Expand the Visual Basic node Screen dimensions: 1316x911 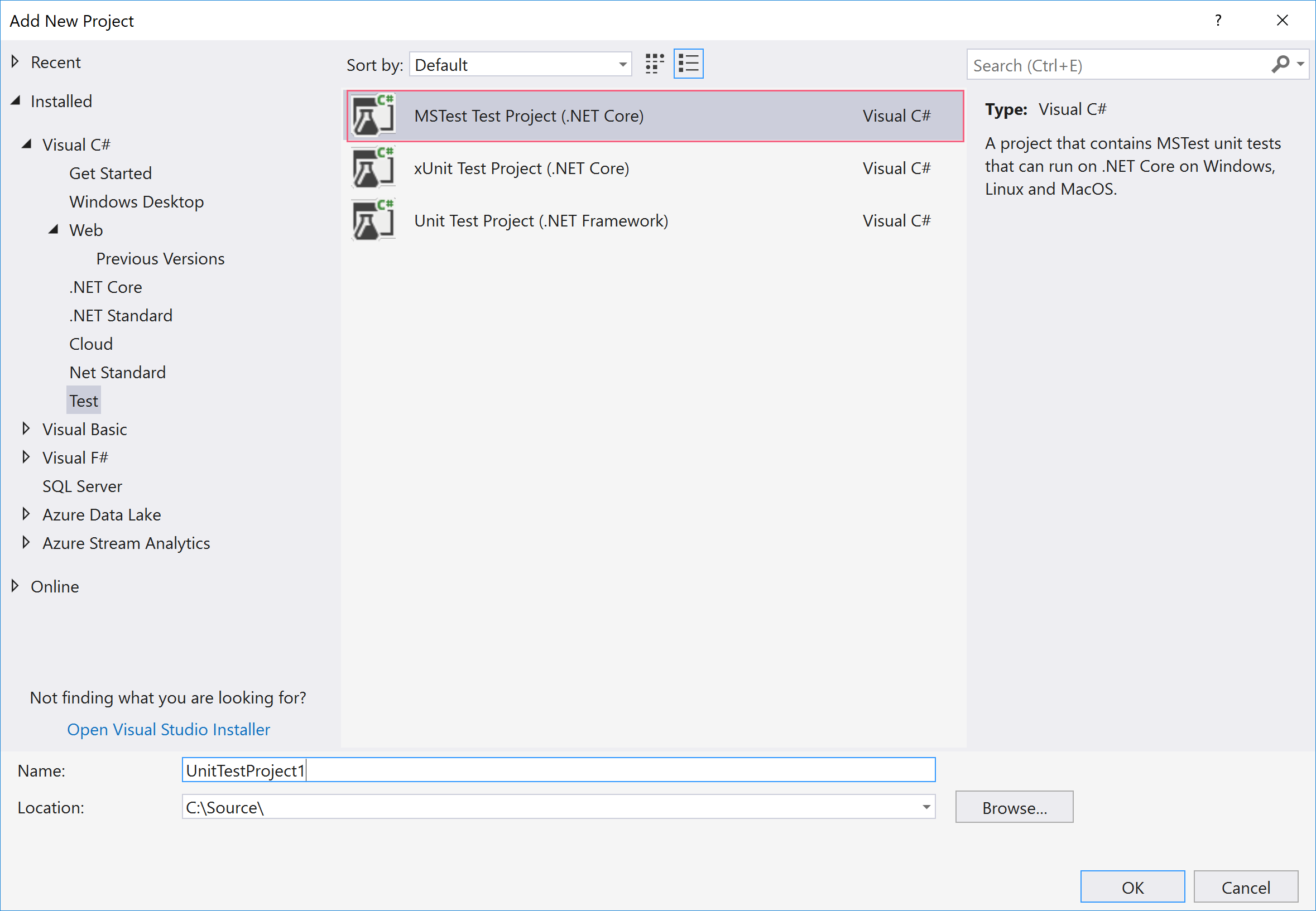pos(26,428)
